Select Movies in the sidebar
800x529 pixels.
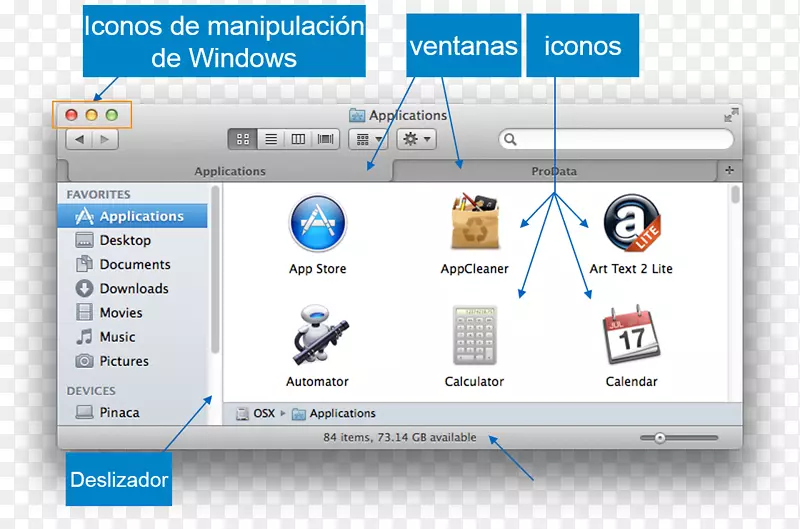(133, 312)
